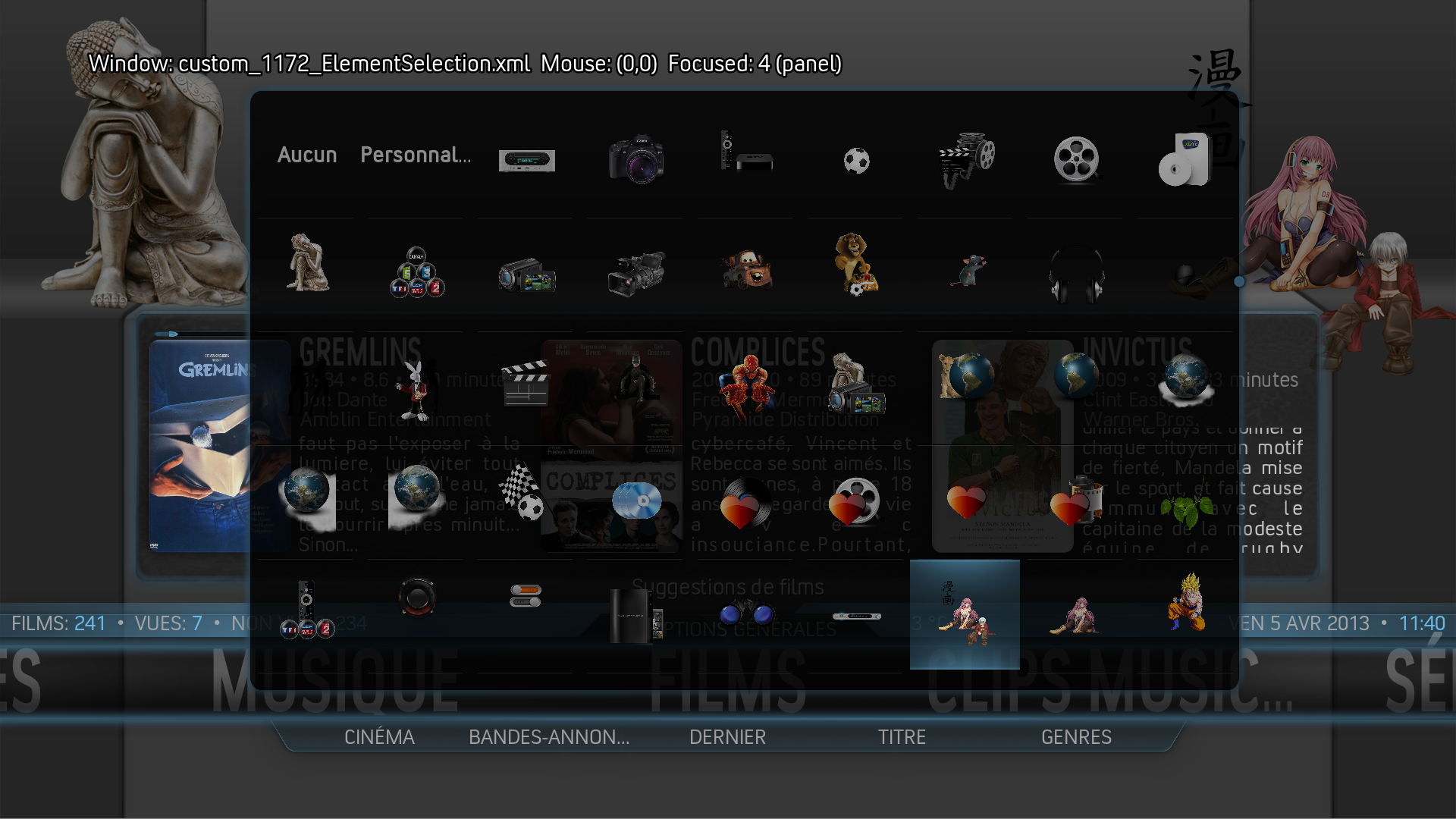1456x819 pixels.
Task: Select the Batman figure icon
Action: (637, 377)
